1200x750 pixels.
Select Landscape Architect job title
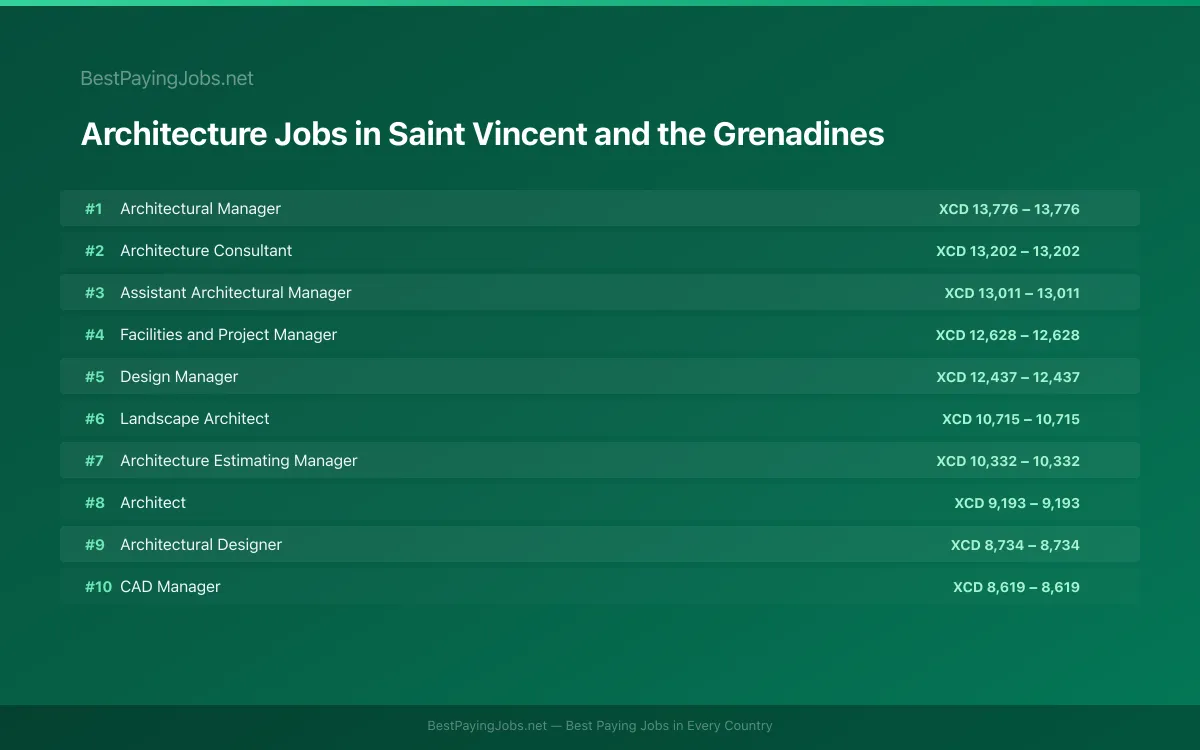pos(195,418)
